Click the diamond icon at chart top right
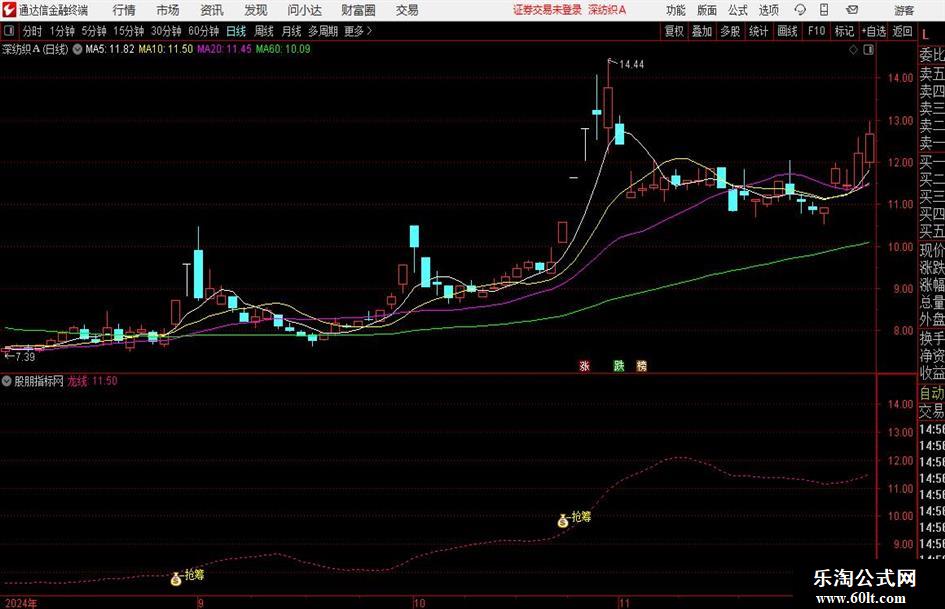Viewport: 945px width, 609px height. tap(853, 50)
